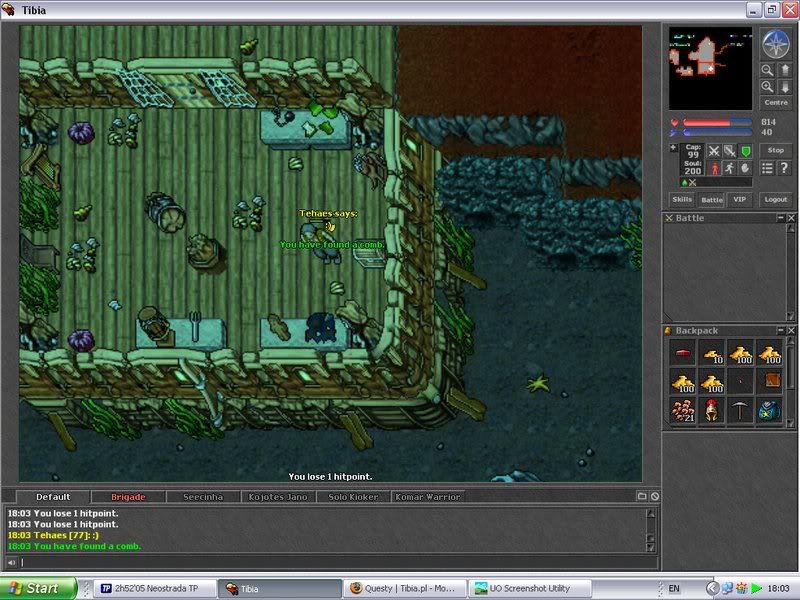This screenshot has height=600, width=800.
Task: Open the Kojotes Jano chat tab
Action: (278, 497)
